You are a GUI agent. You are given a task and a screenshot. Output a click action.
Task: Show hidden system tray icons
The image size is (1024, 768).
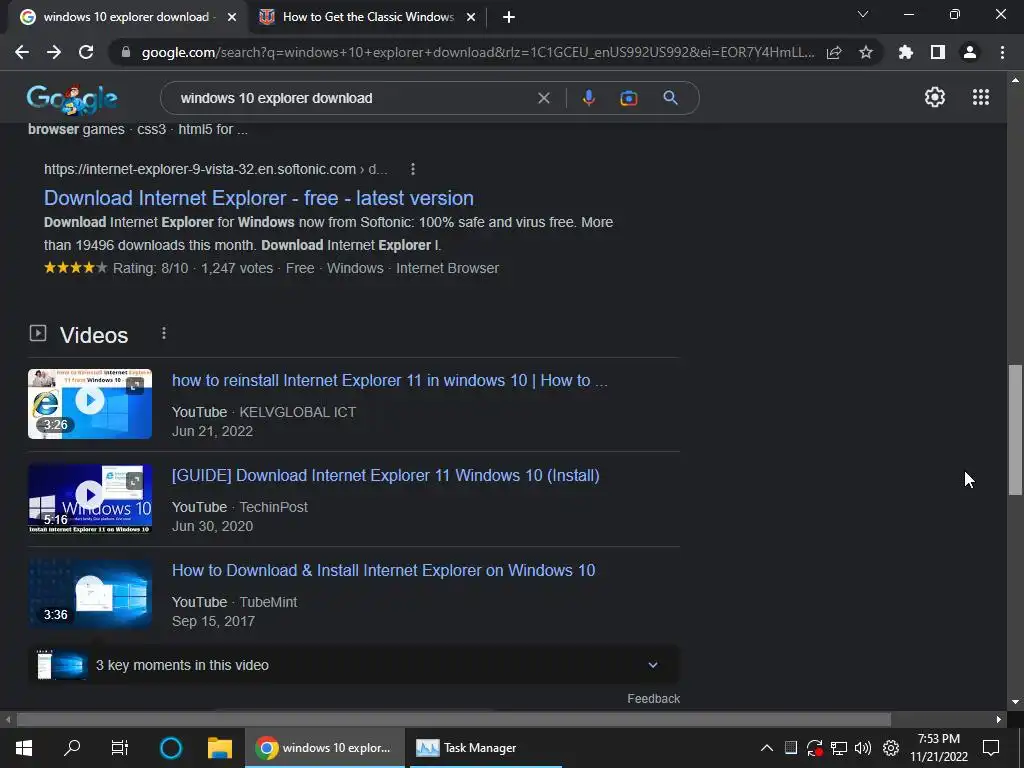(767, 748)
